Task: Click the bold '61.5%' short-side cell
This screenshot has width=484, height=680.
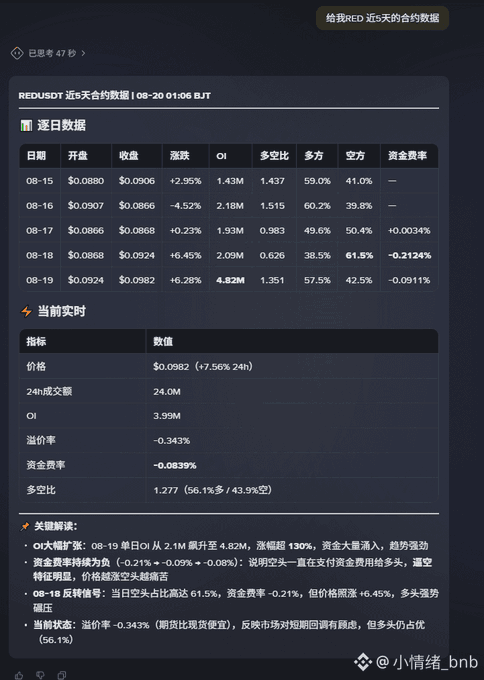Action: pyautogui.click(x=359, y=255)
